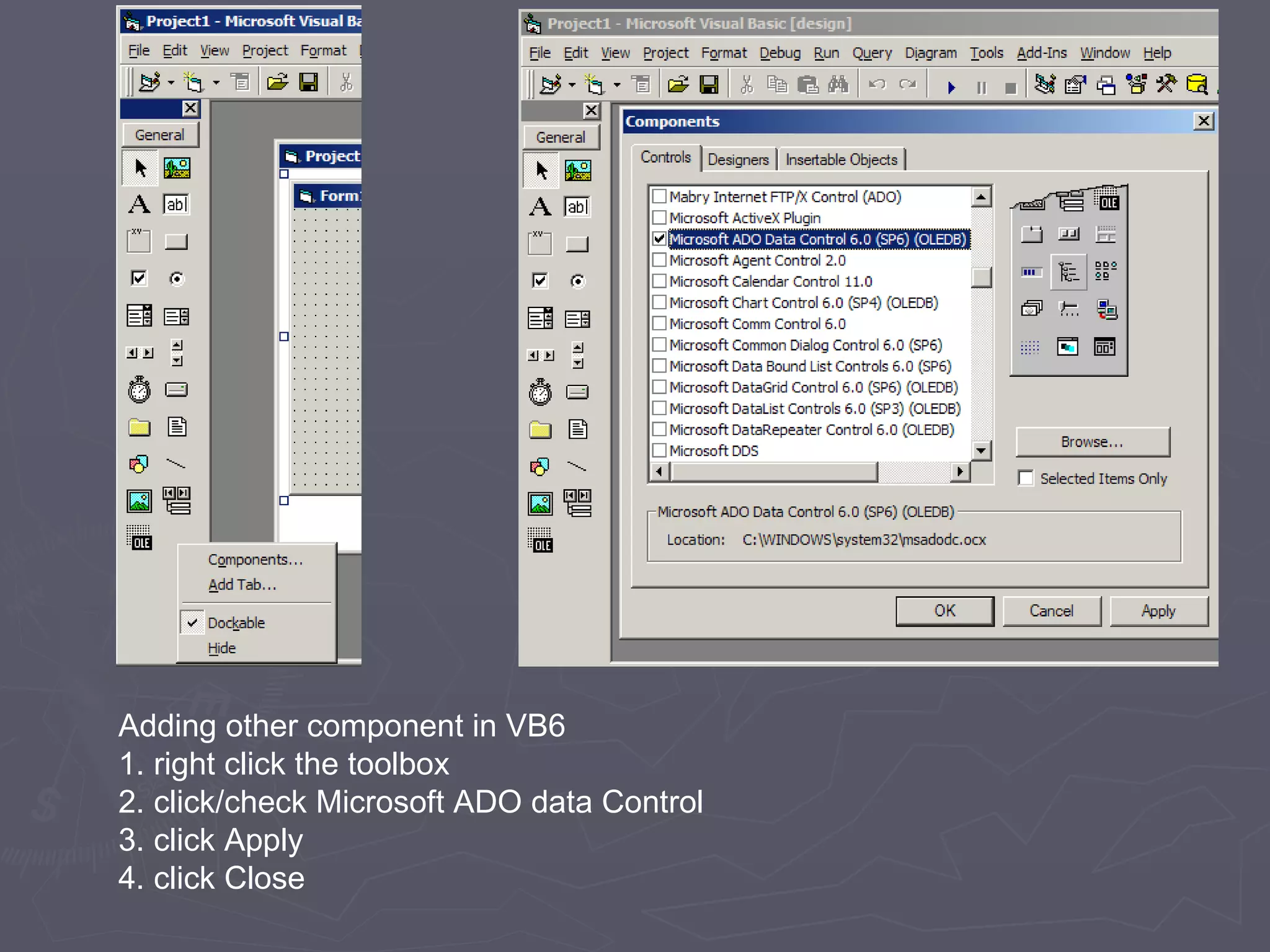Select the VScrollBar tool in the left toolbox
This screenshot has width=1270, height=952.
177,353
